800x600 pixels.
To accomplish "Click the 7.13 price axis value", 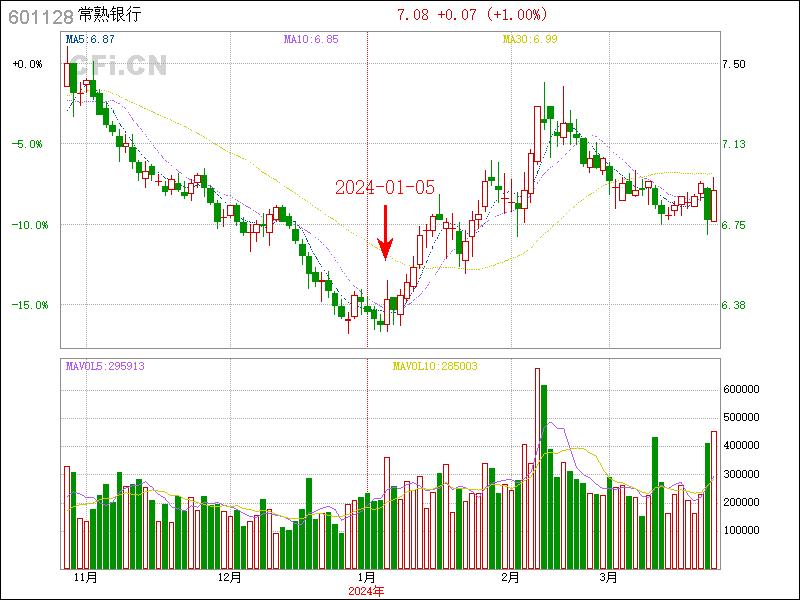I will tap(734, 144).
